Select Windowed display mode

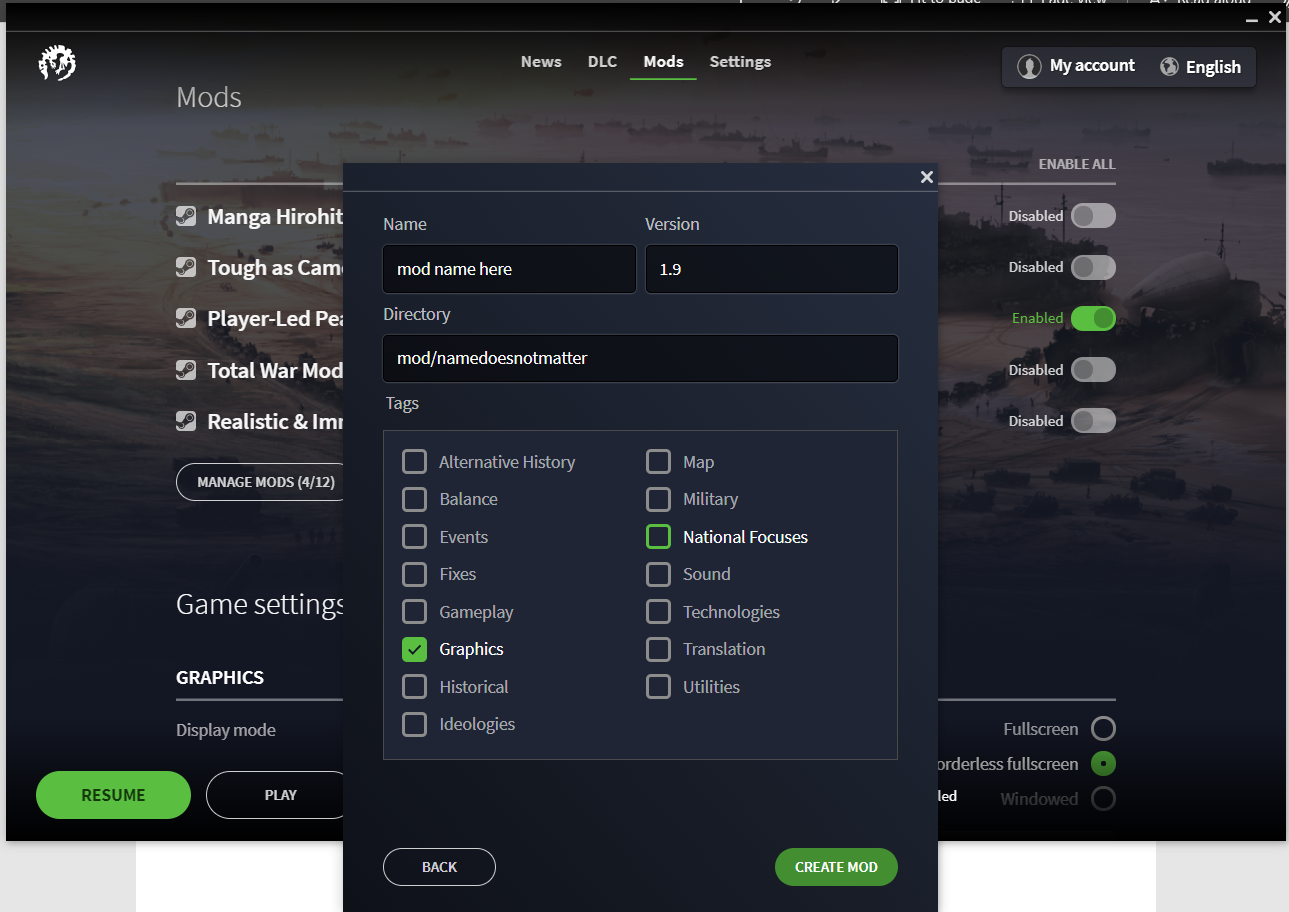pos(1103,799)
